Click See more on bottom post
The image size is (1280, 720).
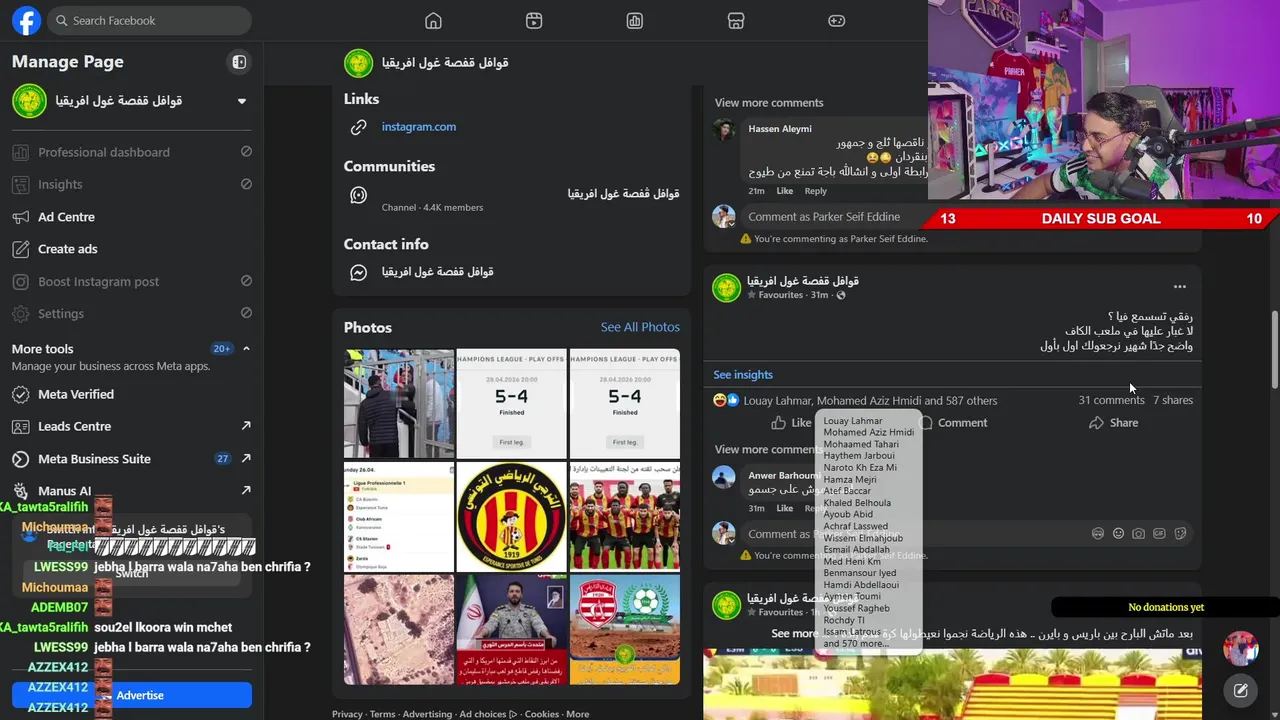tap(794, 633)
